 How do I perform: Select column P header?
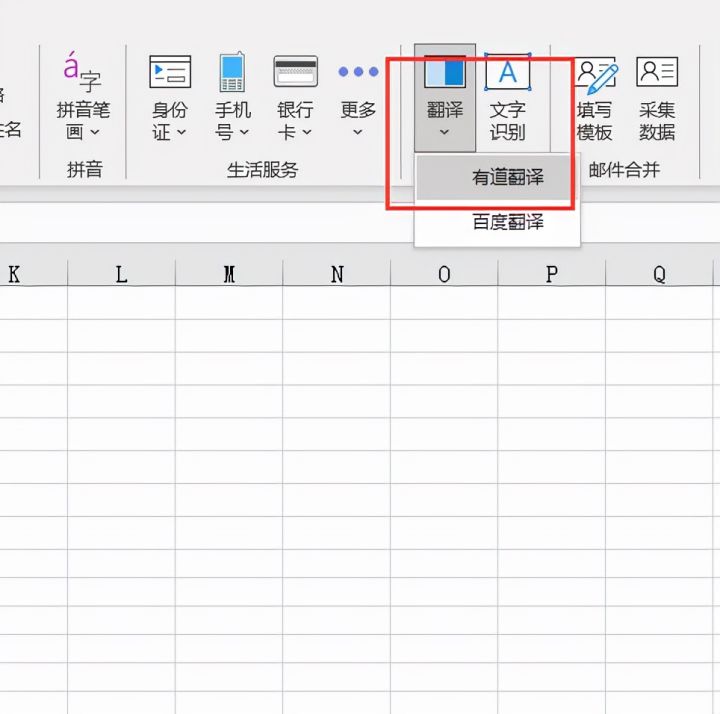pos(551,275)
